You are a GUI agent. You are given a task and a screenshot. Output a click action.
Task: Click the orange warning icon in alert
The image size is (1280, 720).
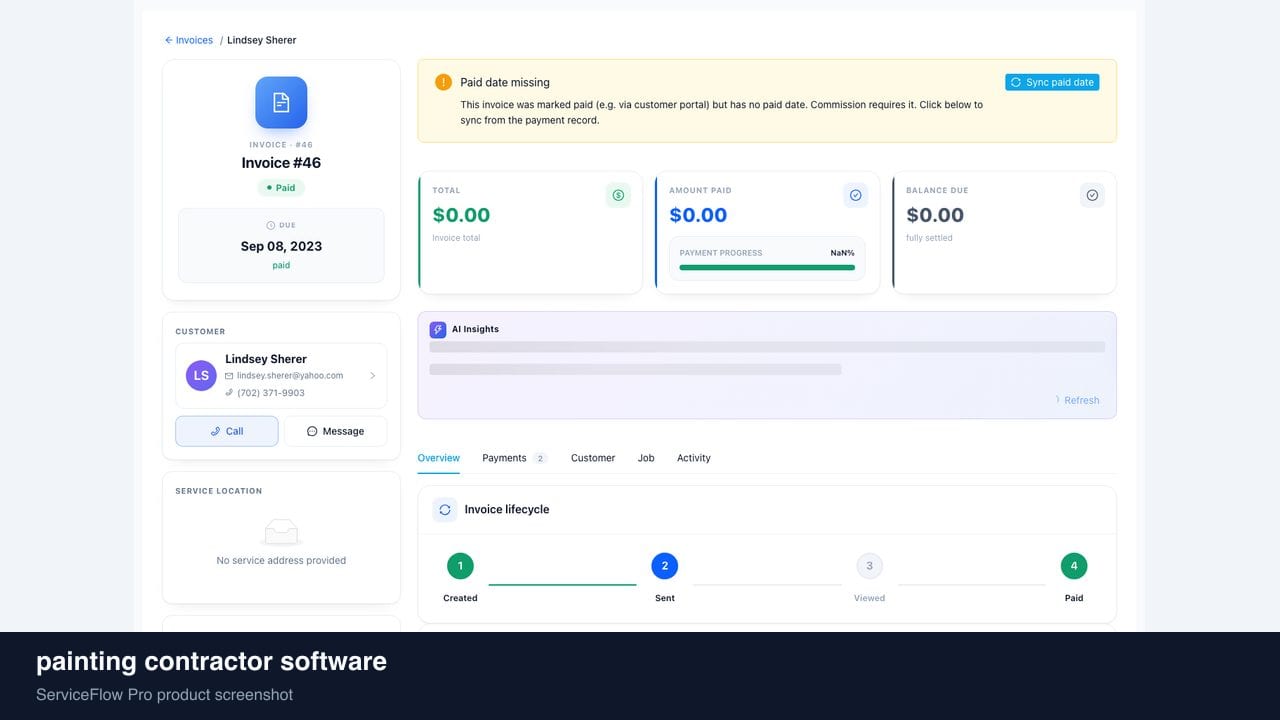pyautogui.click(x=443, y=82)
